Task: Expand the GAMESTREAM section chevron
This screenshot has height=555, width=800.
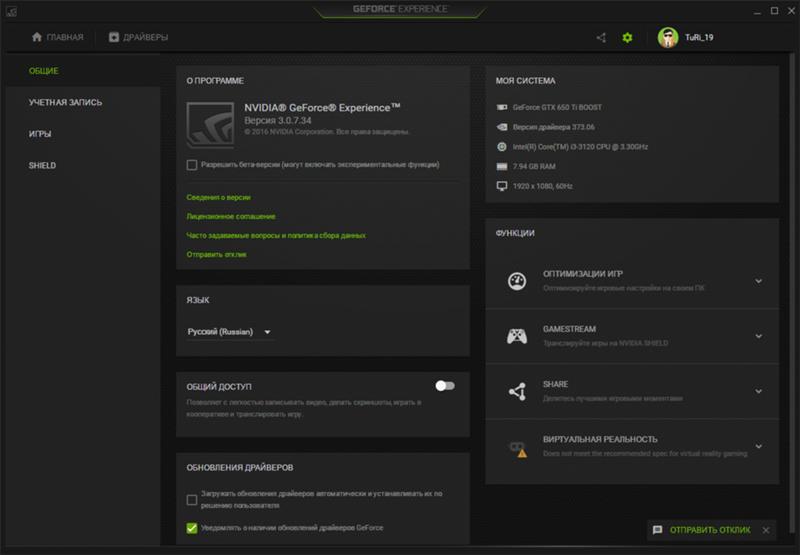Action: point(759,336)
